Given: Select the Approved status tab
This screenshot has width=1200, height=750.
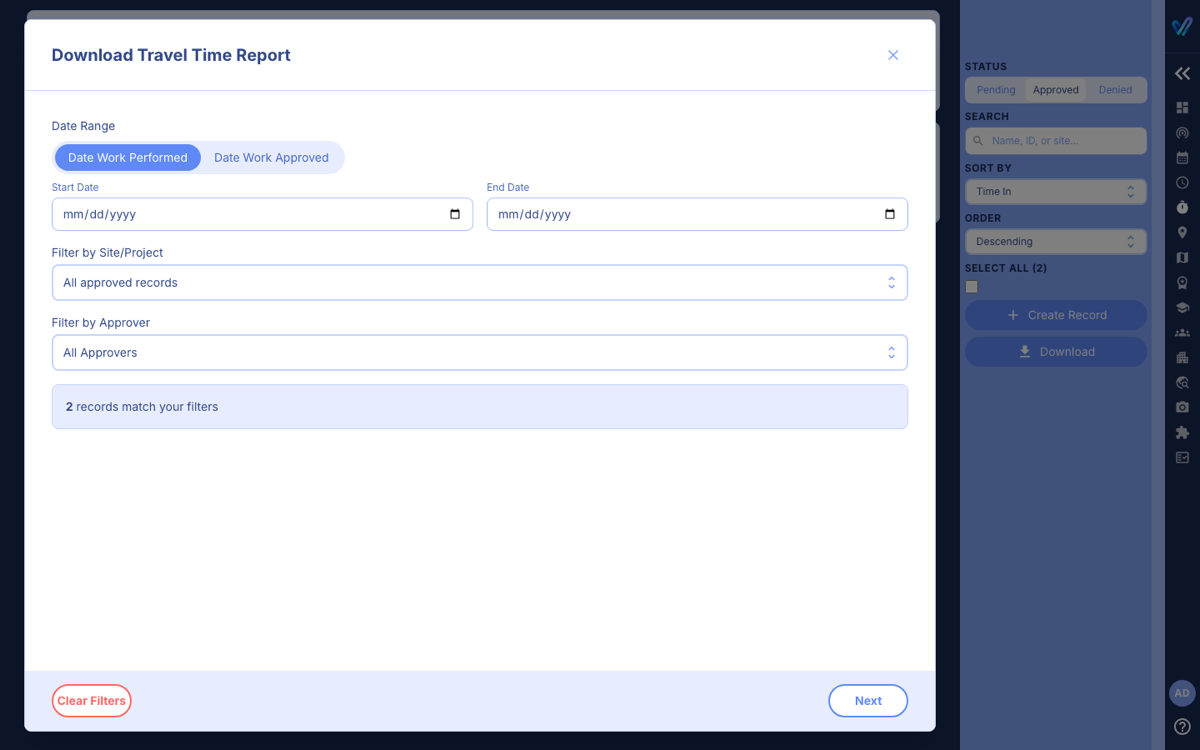Looking at the screenshot, I should pyautogui.click(x=1056, y=90).
